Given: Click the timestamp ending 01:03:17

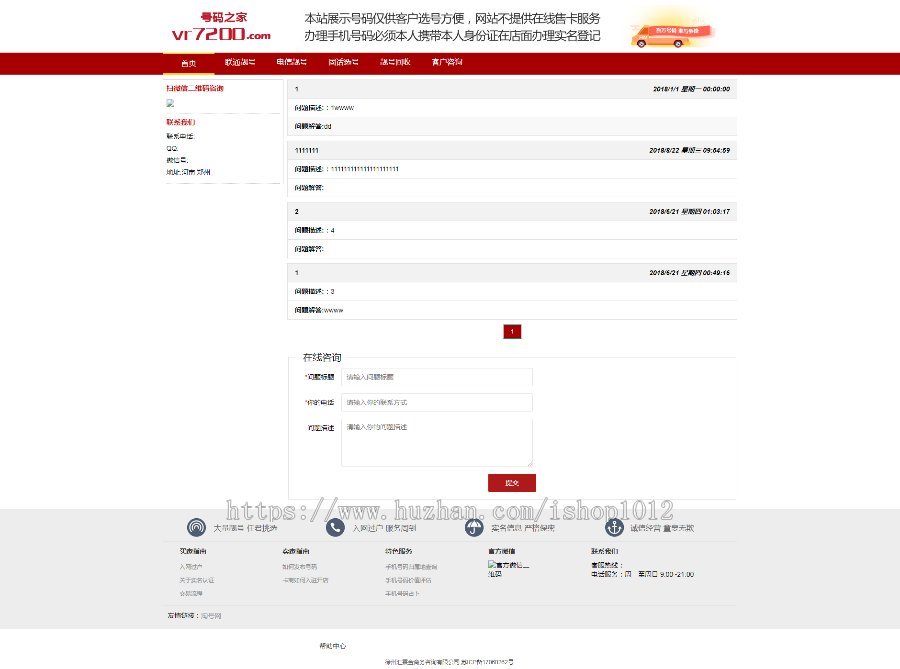Looking at the screenshot, I should 689,212.
